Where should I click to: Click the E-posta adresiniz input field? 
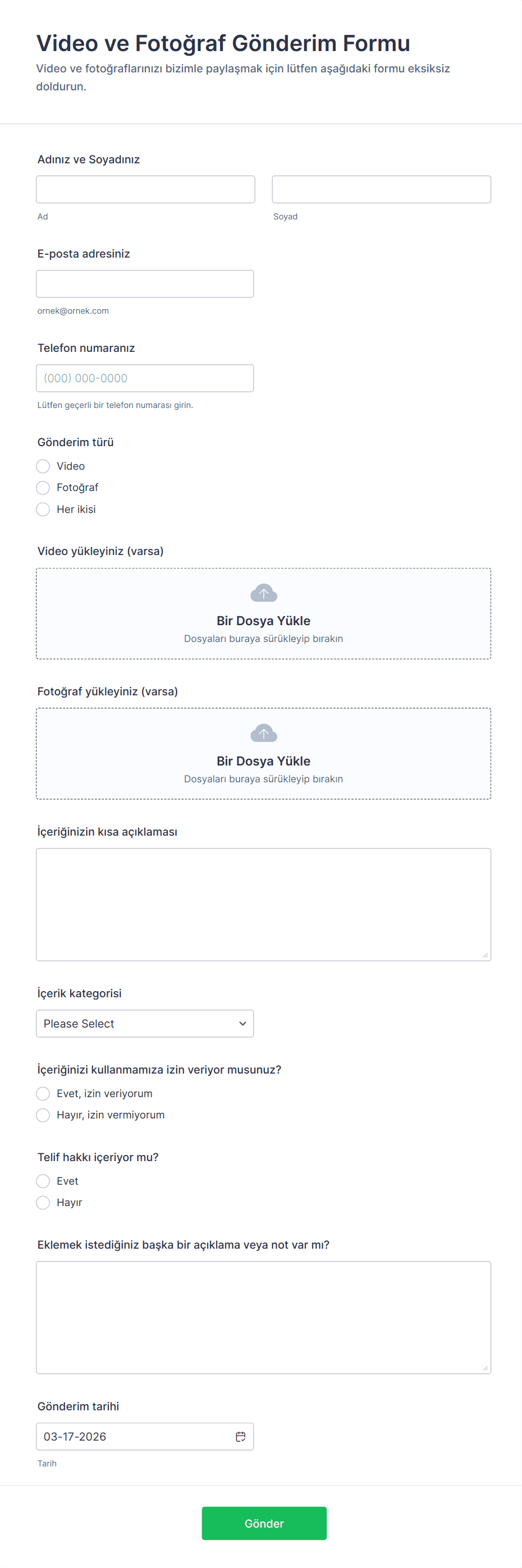144,283
